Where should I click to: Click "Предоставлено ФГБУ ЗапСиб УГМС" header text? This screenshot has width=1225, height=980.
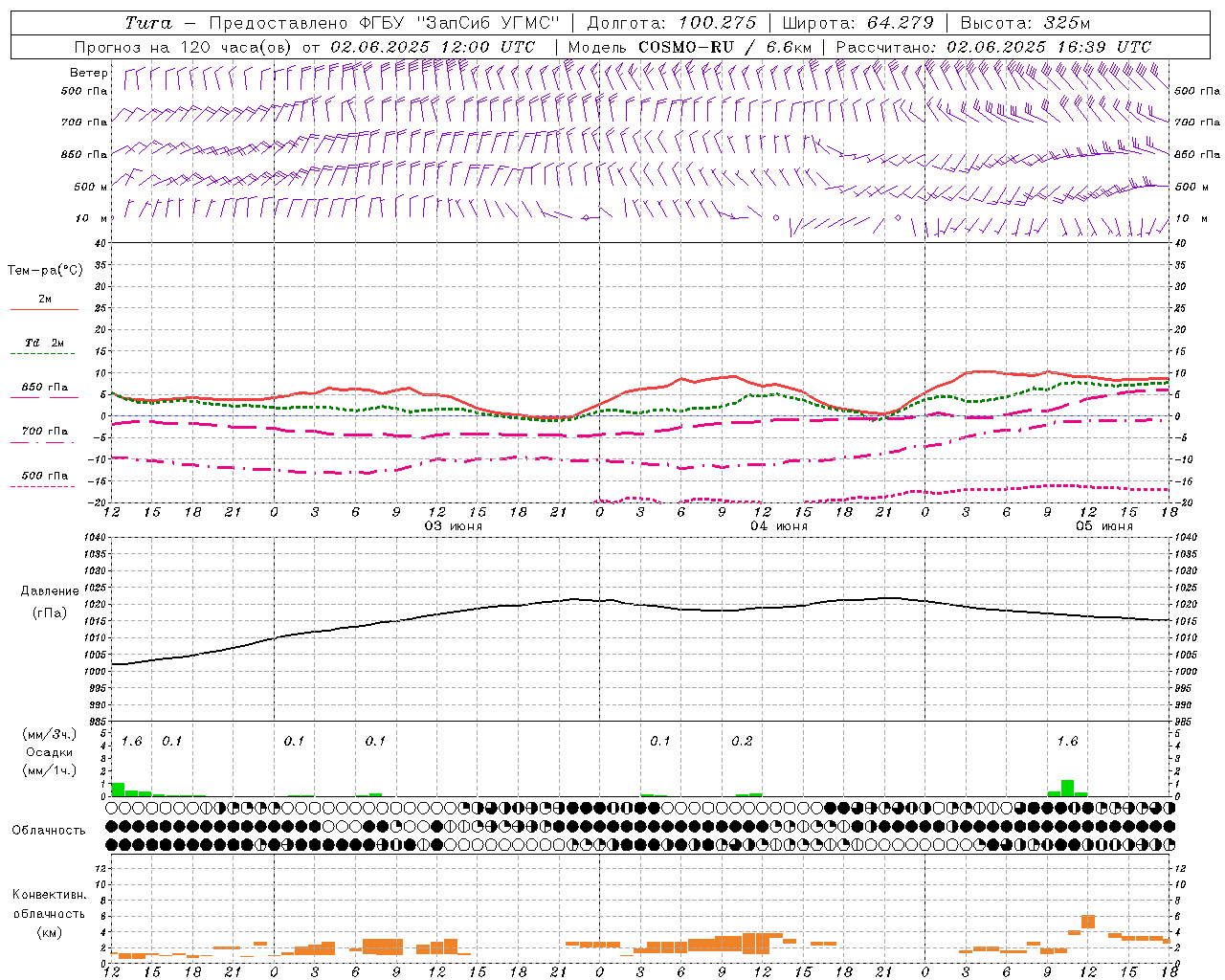tap(384, 23)
